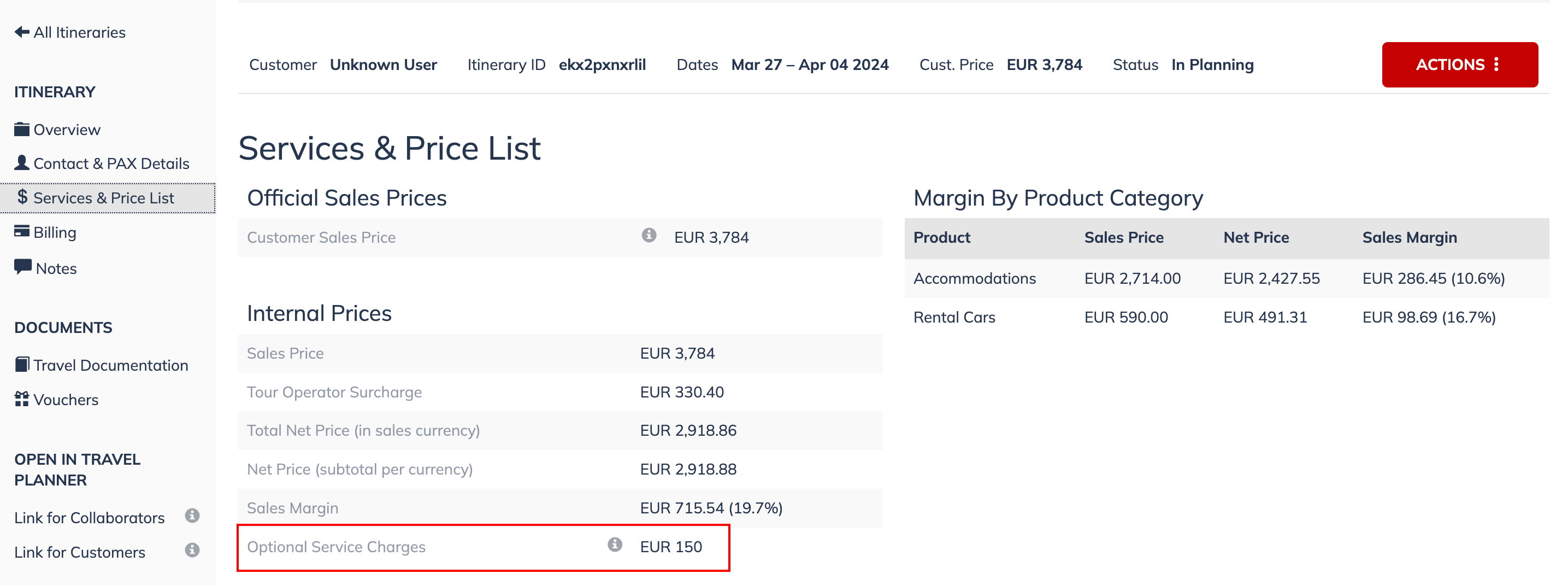Click the Customer Sales Price value EUR 3,784

coord(711,238)
